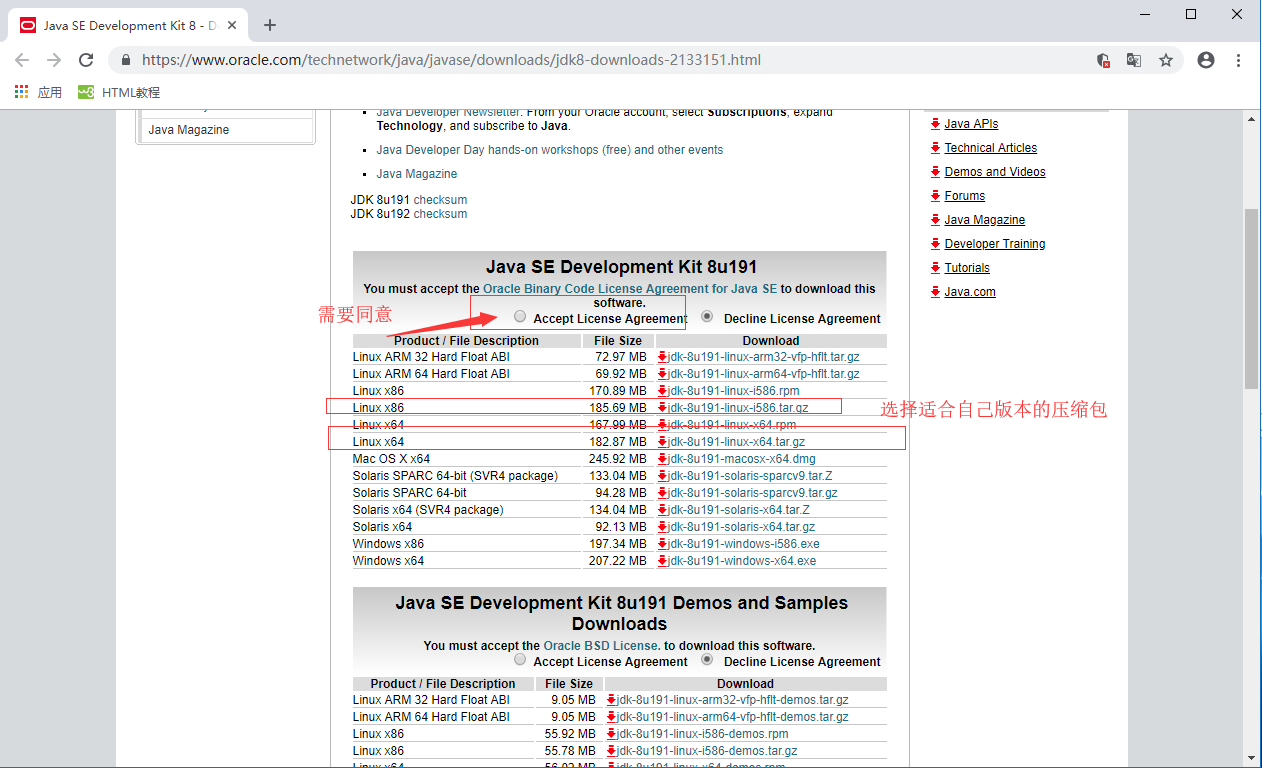
Task: Select Accept License Agreement for Demos and Samples
Action: tap(519, 660)
